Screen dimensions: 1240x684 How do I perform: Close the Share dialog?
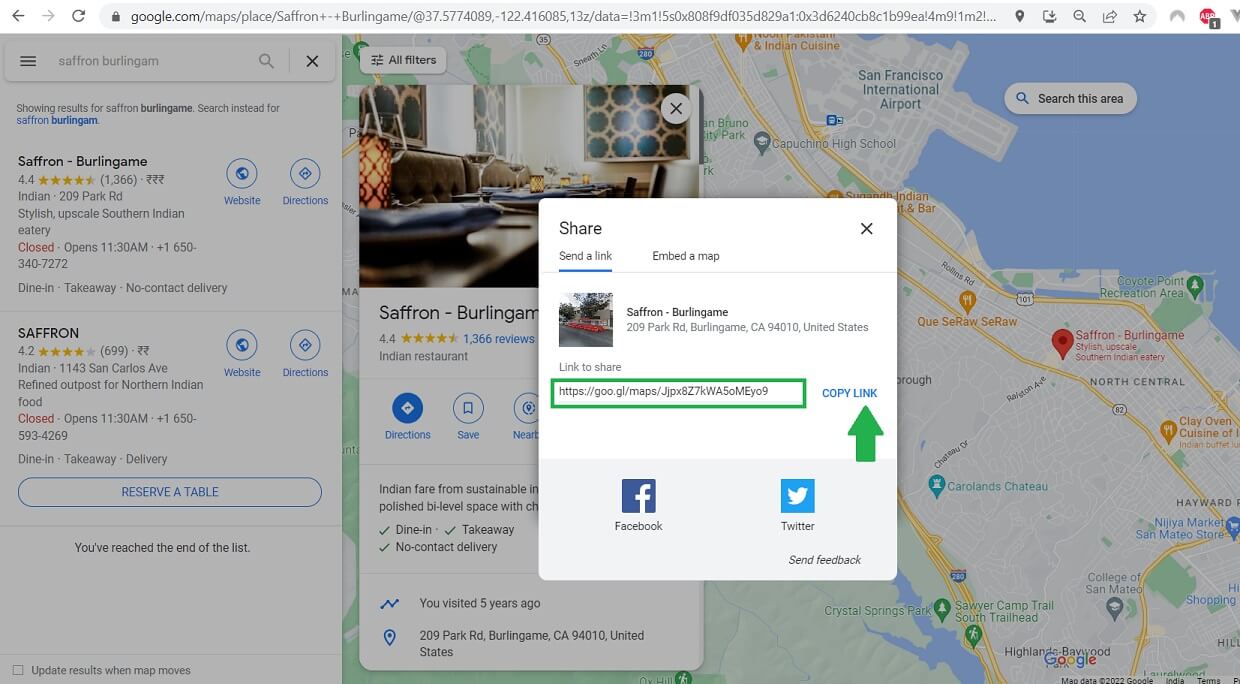click(866, 228)
